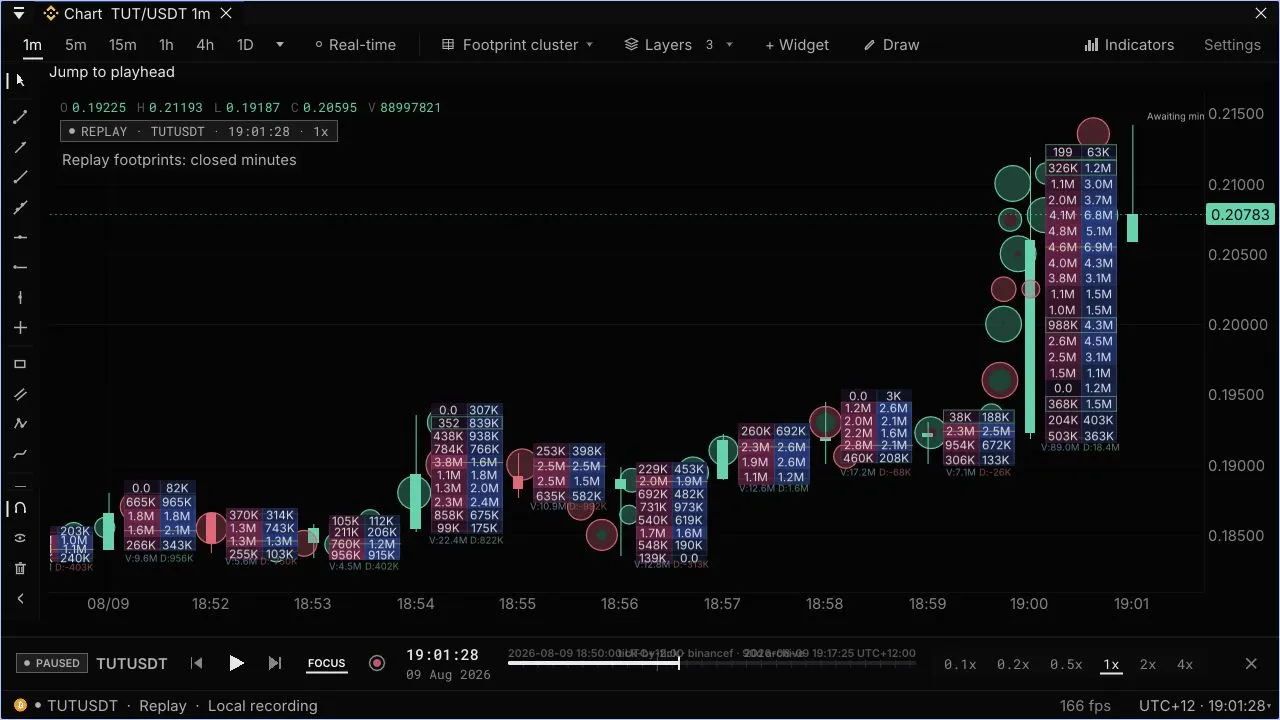Skip replay to start
Viewport: 1280px width, 720px height.
pyautogui.click(x=197, y=663)
